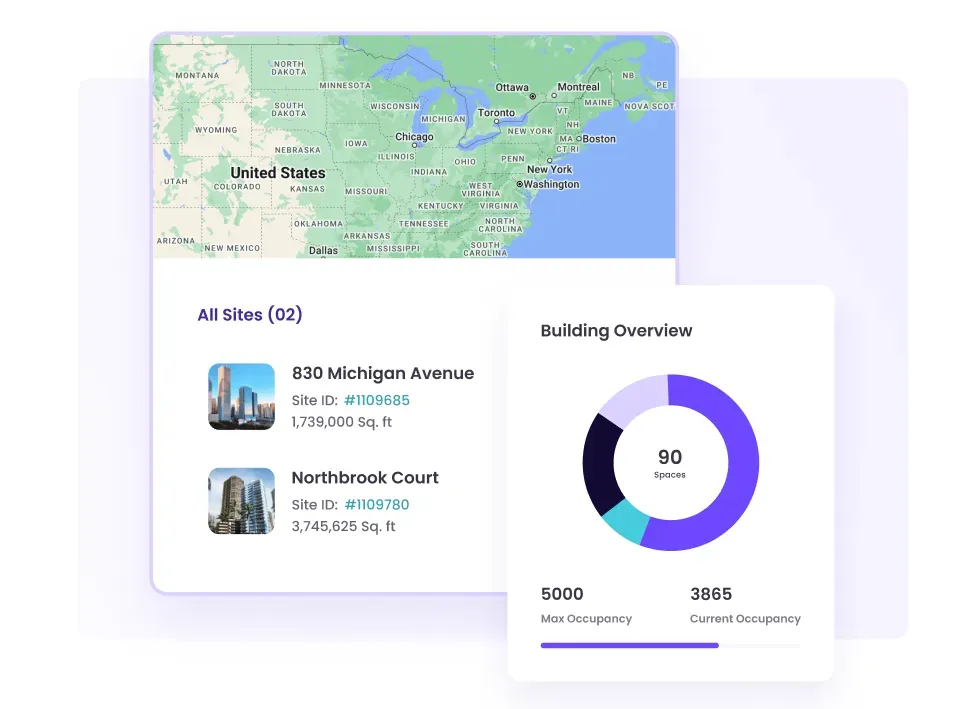Click the Northbrook Court building thumbnail
This screenshot has width=974, height=709.
pos(241,501)
